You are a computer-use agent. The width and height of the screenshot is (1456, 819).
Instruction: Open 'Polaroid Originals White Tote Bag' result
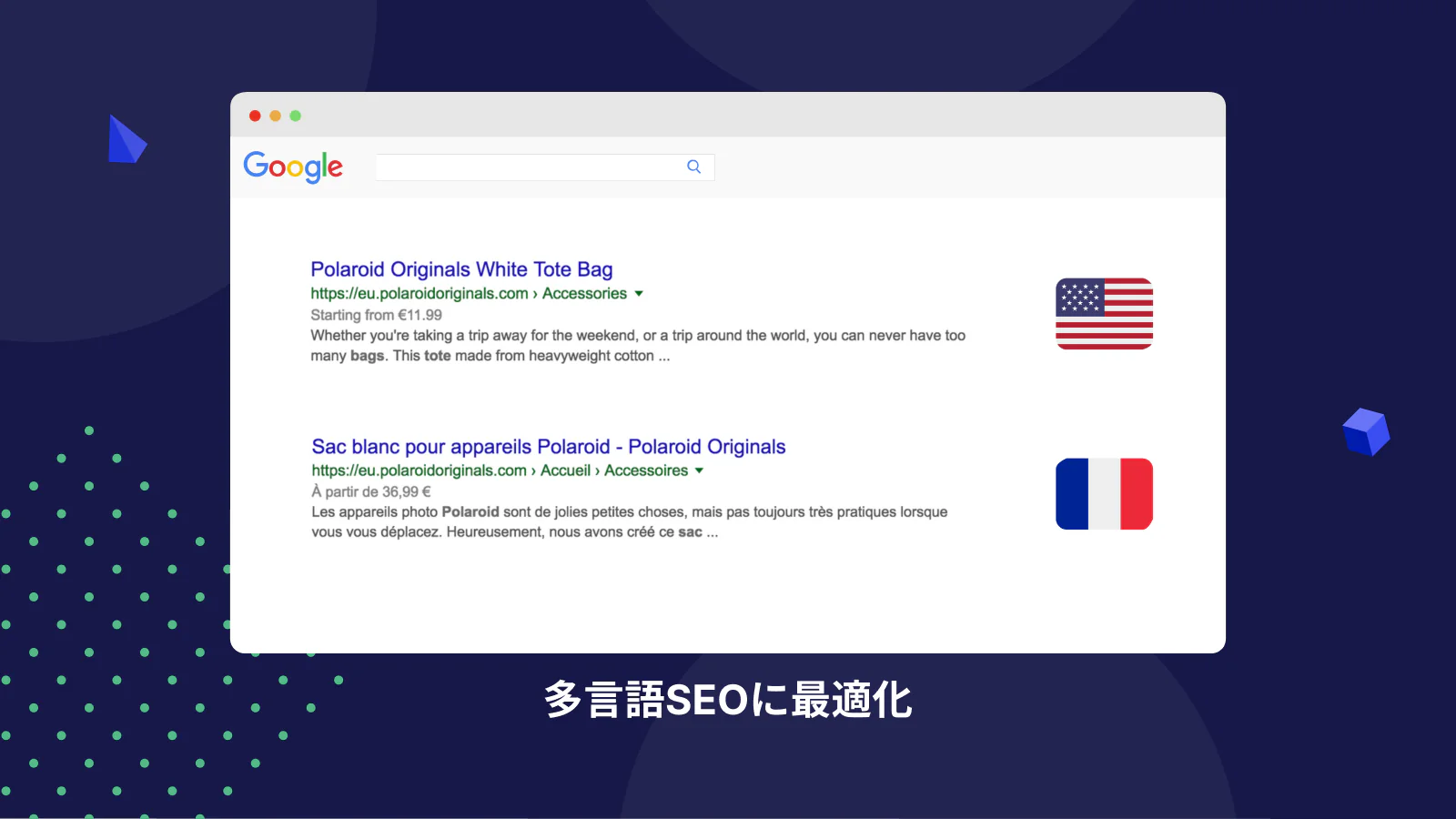pos(461,269)
